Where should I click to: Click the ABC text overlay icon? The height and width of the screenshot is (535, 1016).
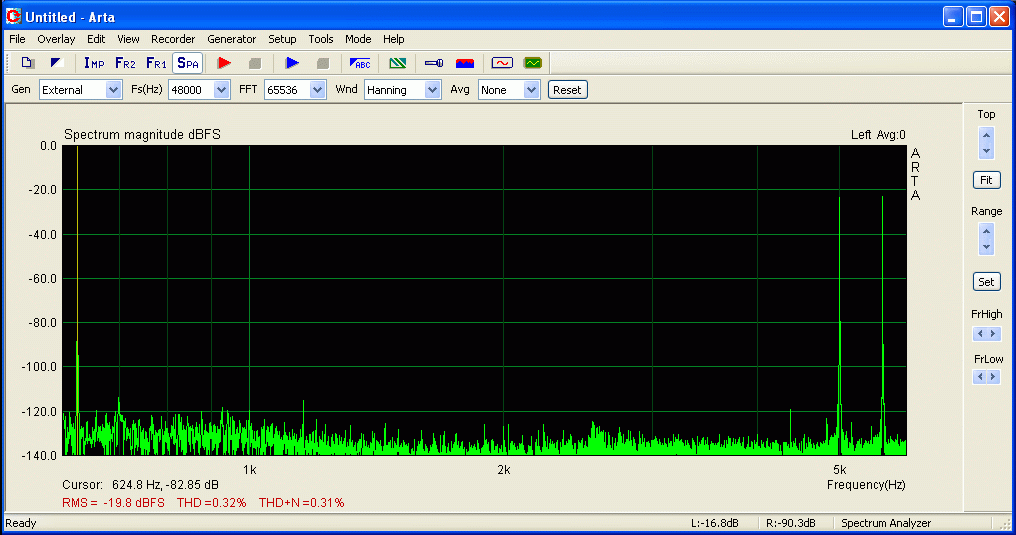(x=360, y=63)
